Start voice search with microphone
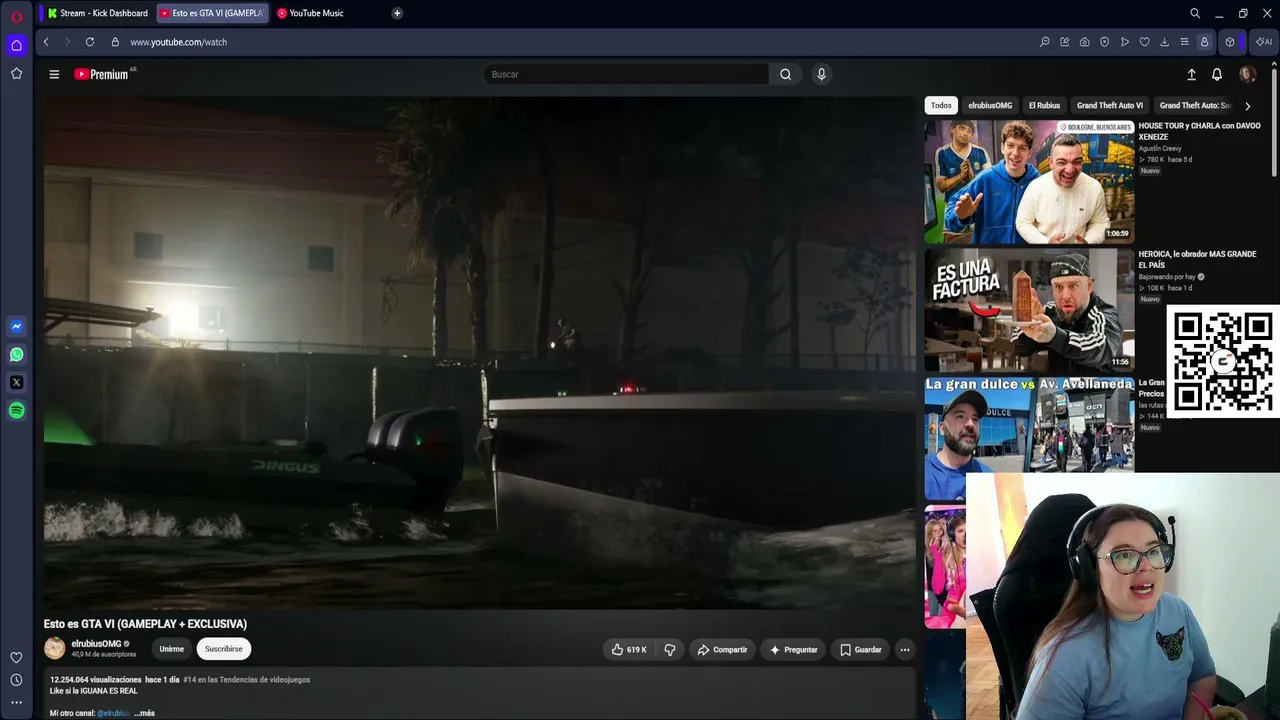 821,74
